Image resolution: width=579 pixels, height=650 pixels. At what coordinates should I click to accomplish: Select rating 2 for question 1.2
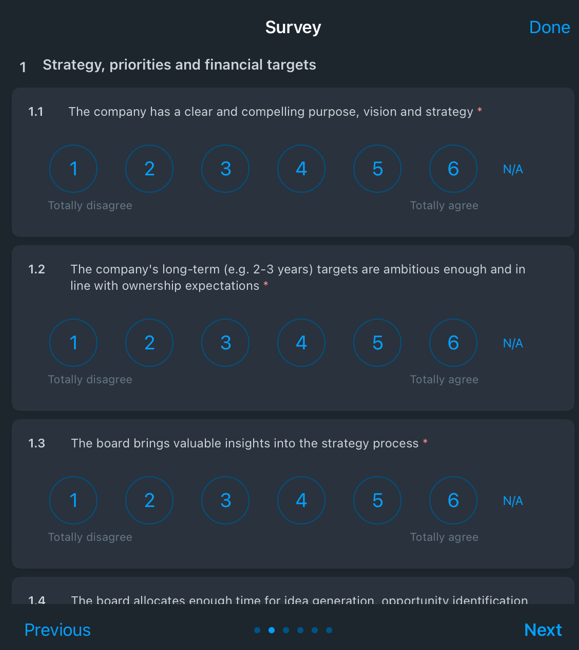pos(149,343)
